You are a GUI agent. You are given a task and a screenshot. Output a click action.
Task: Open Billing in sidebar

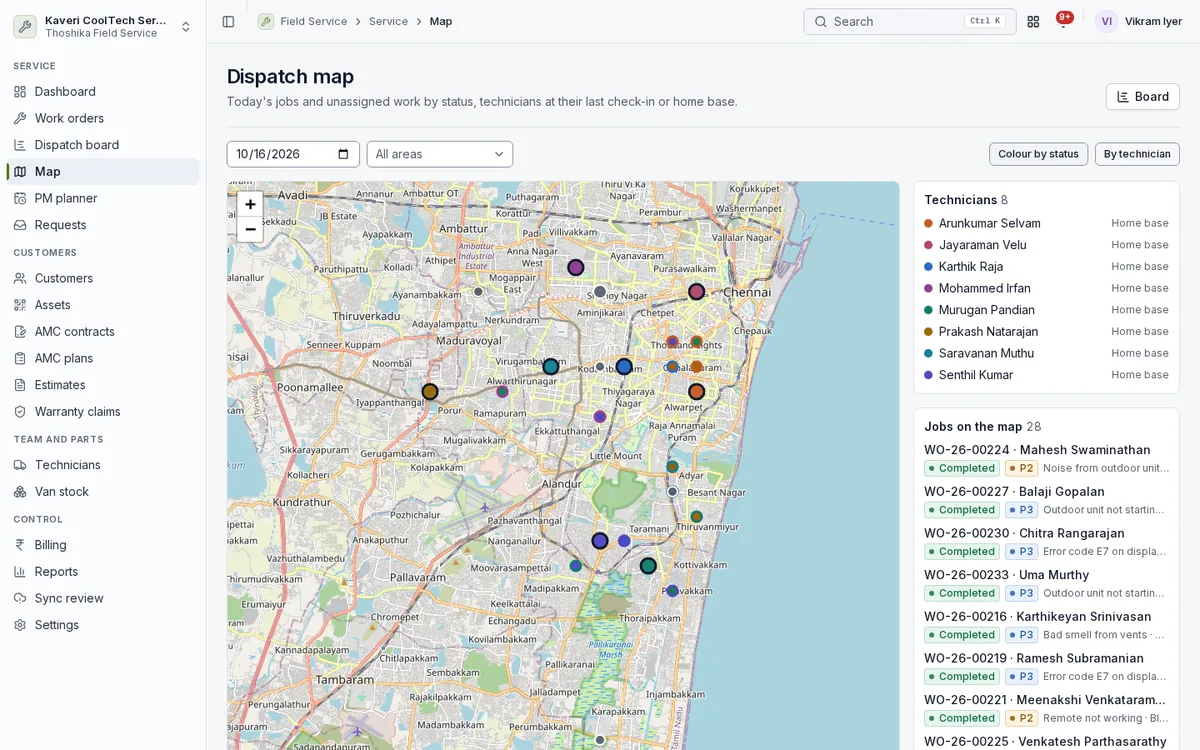103,545
